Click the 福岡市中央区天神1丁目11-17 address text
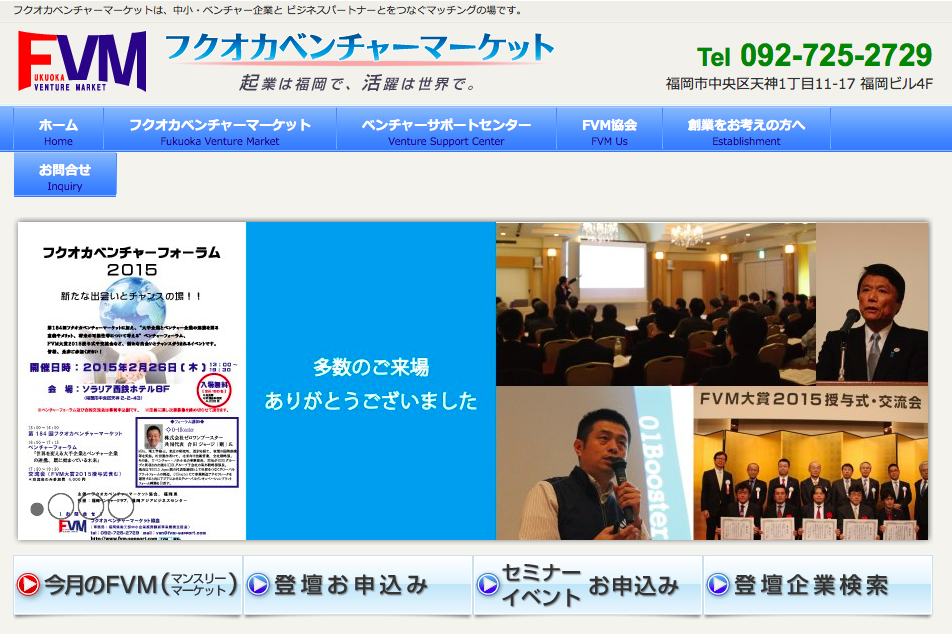The width and height of the screenshot is (952, 634). tap(799, 84)
